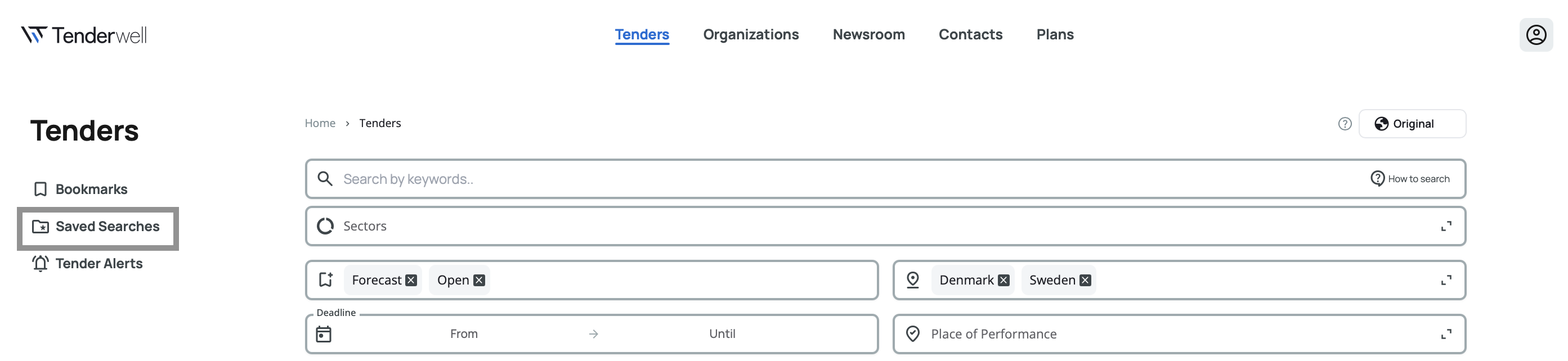Remove the Open status filter

(x=479, y=280)
